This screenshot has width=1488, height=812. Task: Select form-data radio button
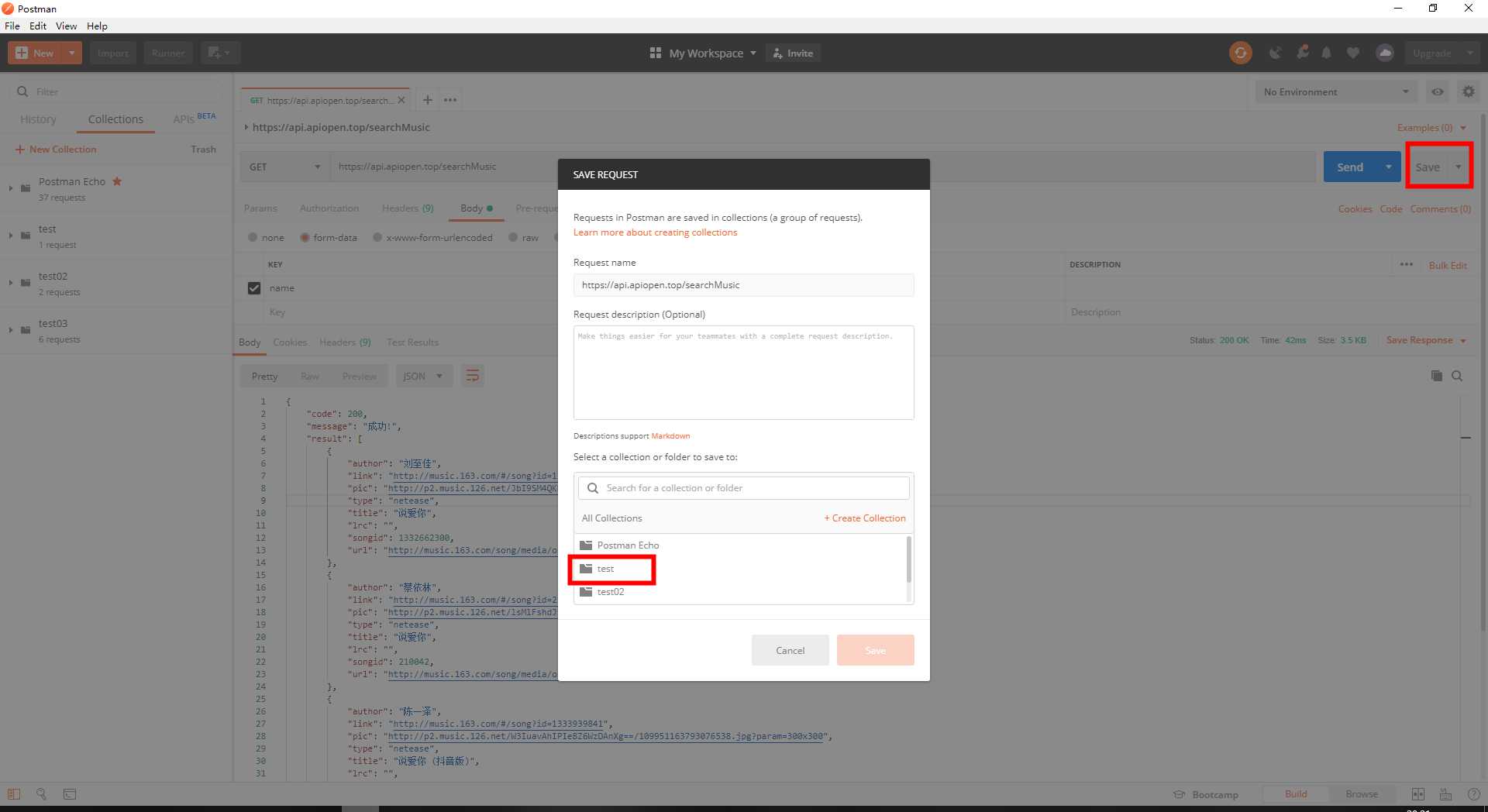(305, 237)
